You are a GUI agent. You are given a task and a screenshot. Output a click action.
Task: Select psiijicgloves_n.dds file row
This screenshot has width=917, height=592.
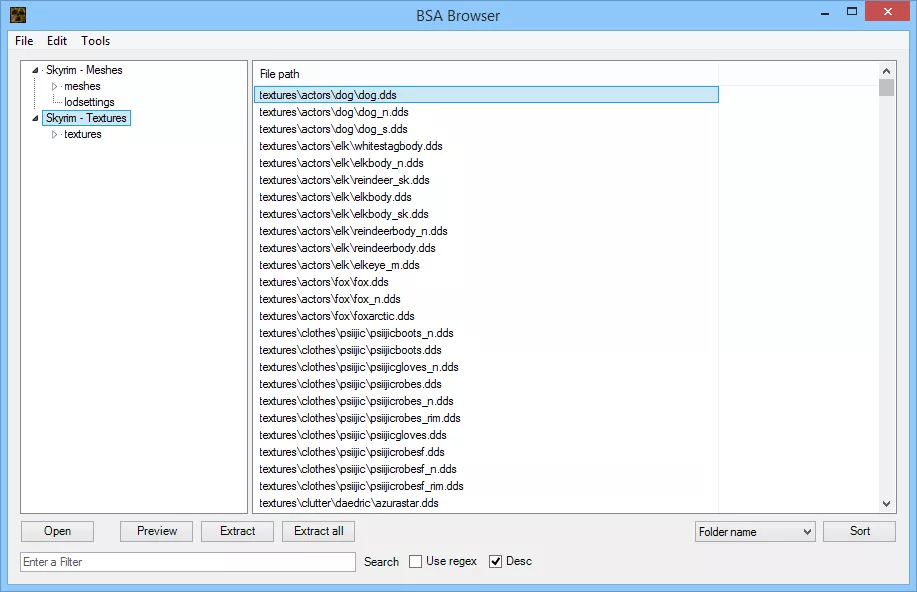tap(486, 366)
